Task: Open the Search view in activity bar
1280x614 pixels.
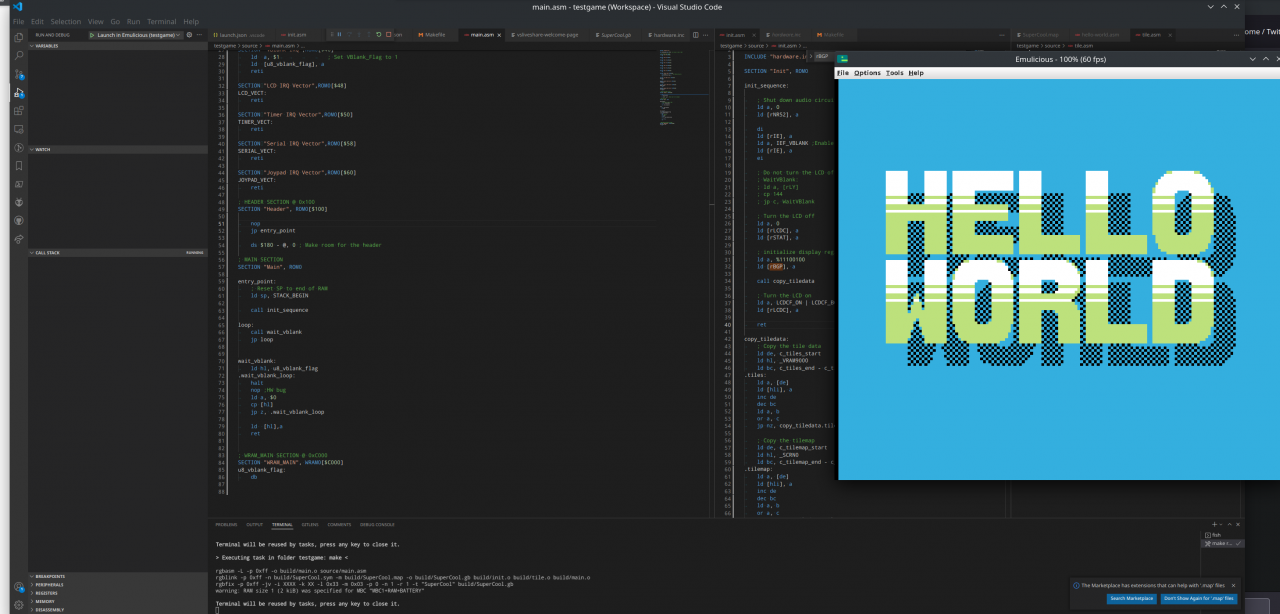Action: coord(18,55)
